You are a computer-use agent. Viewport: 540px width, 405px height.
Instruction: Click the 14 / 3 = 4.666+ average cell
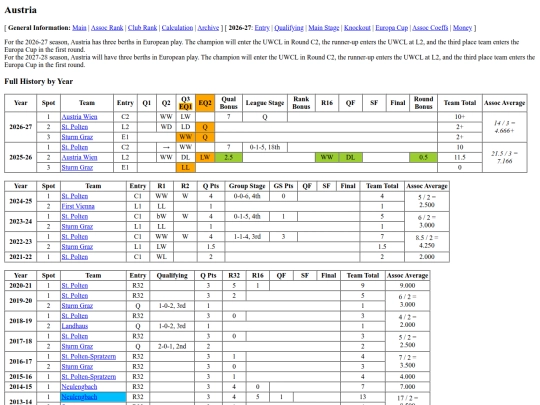coord(505,127)
